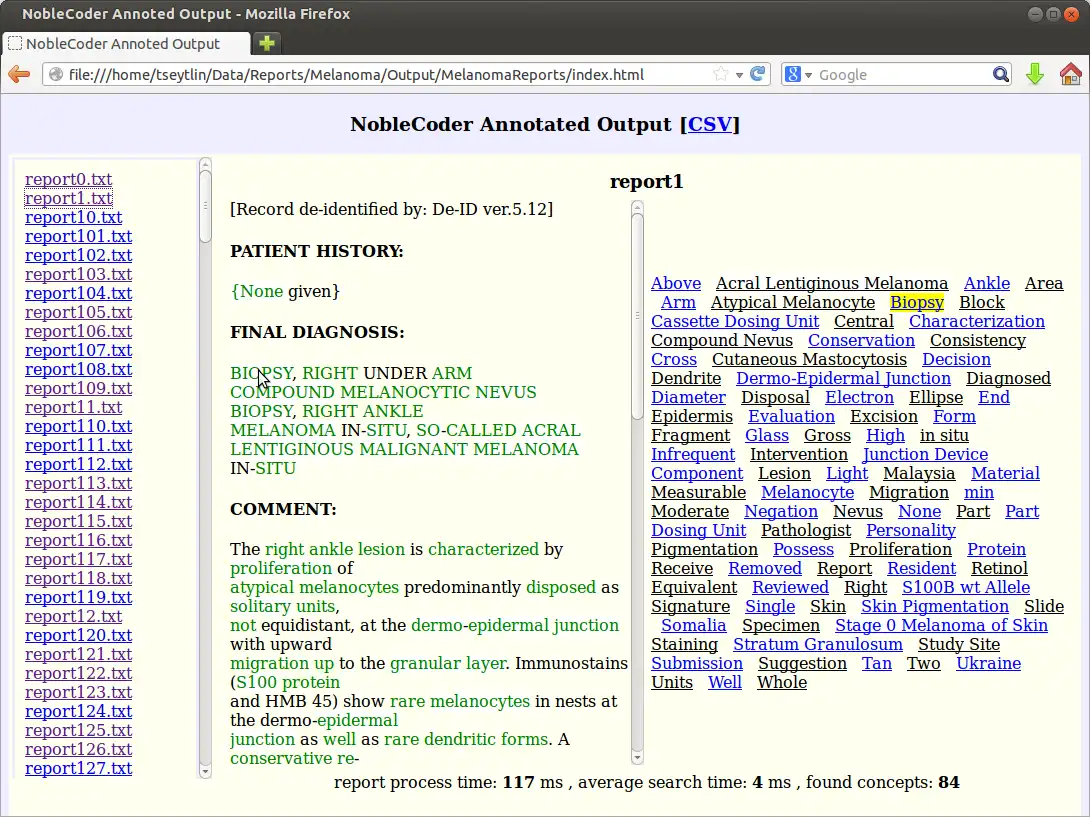Screen dimensions: 1090x817
Task: Bookmark page with the star icon
Action: click(x=721, y=74)
